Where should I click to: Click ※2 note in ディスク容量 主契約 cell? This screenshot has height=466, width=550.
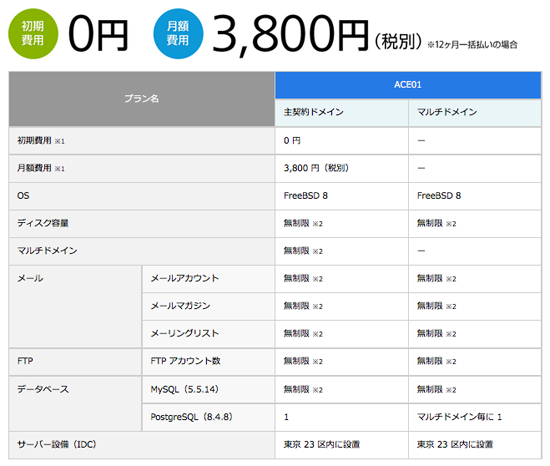[x=317, y=224]
